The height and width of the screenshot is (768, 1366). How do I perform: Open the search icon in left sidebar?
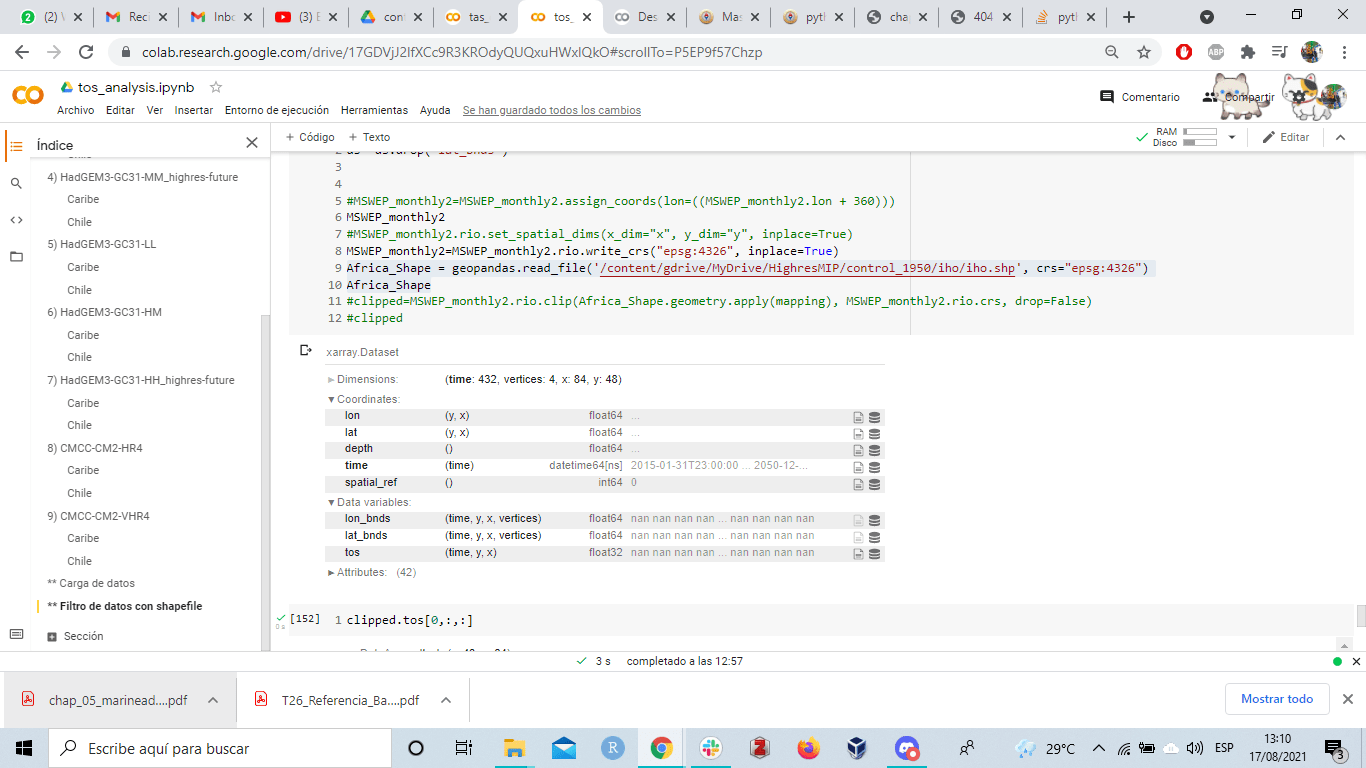click(14, 184)
